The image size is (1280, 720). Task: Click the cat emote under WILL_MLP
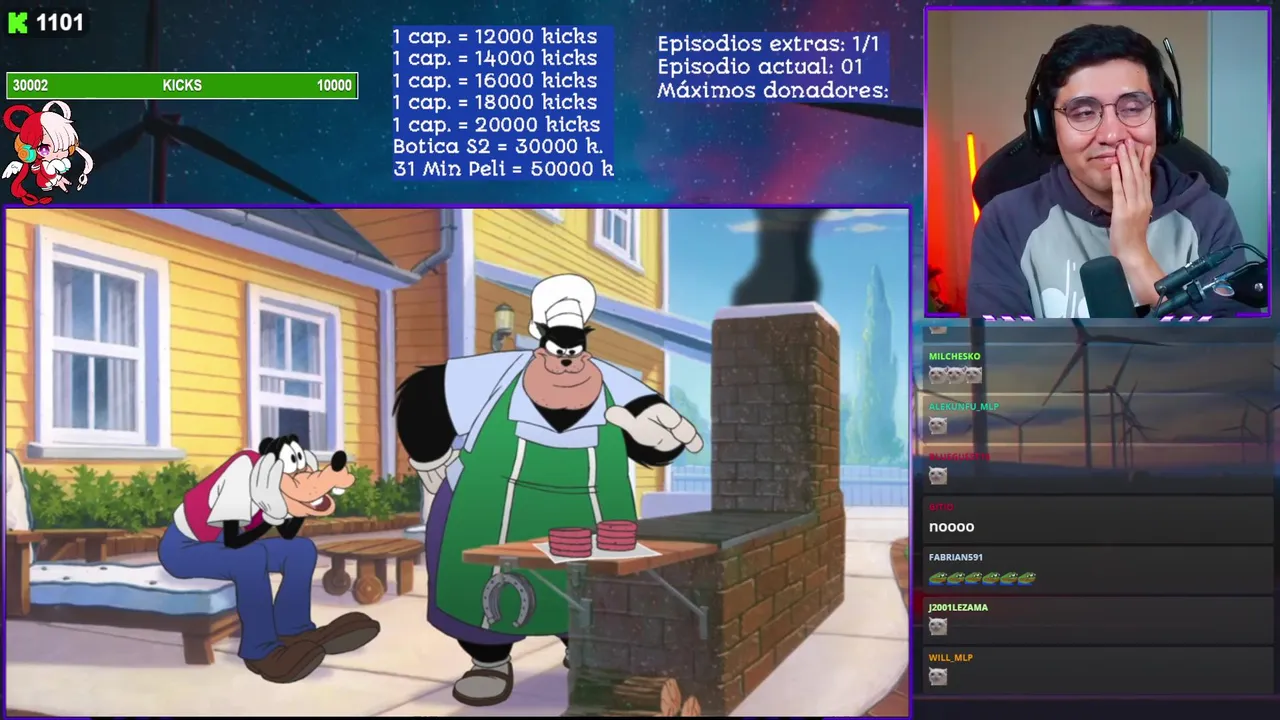coord(937,677)
